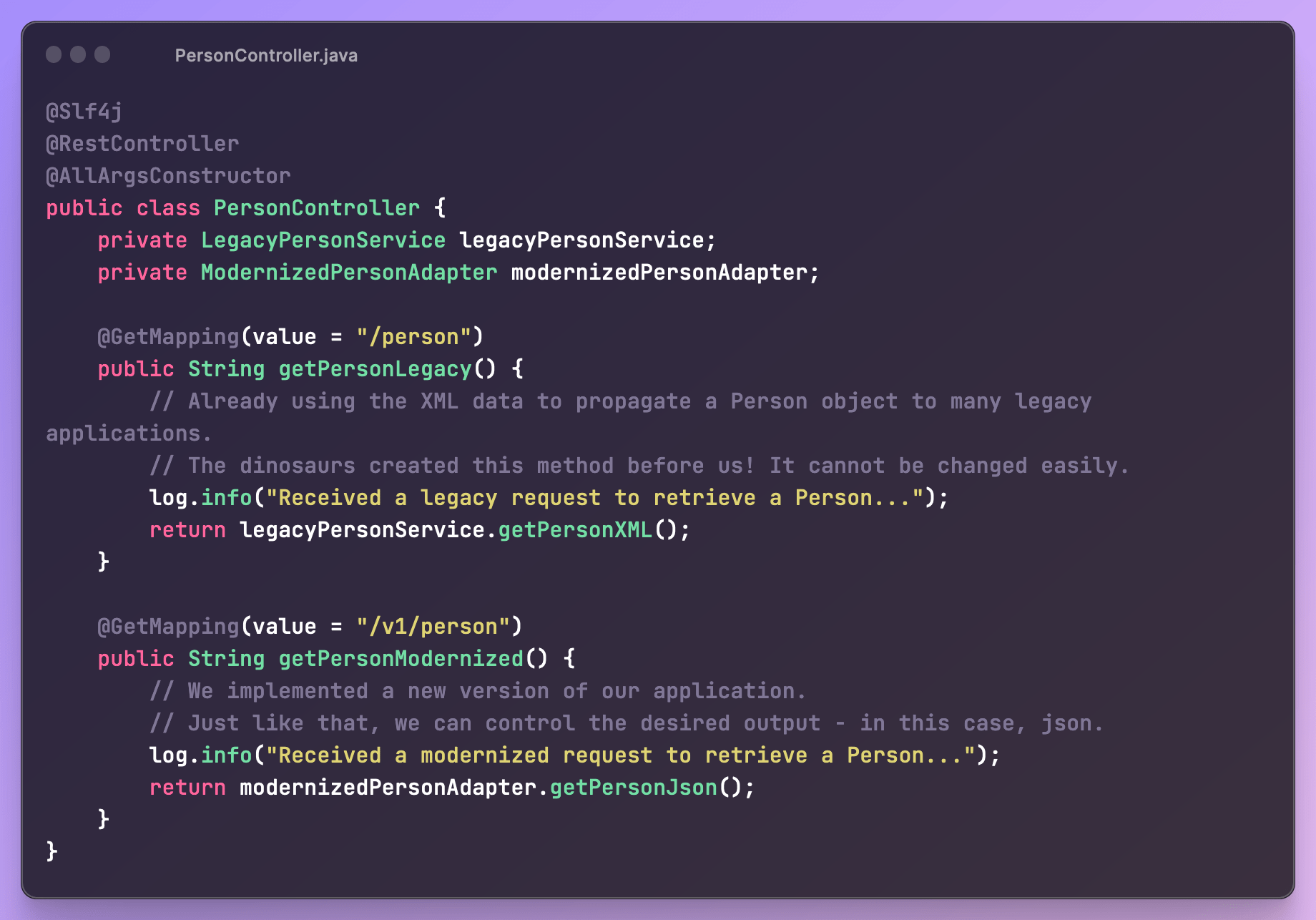The width and height of the screenshot is (1316, 920).
Task: Click the @AllArgsConstructor annotation
Action: coord(168,176)
